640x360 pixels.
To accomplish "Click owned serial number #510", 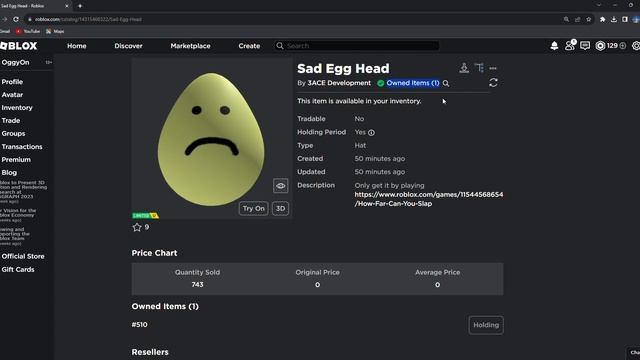I will pos(140,324).
